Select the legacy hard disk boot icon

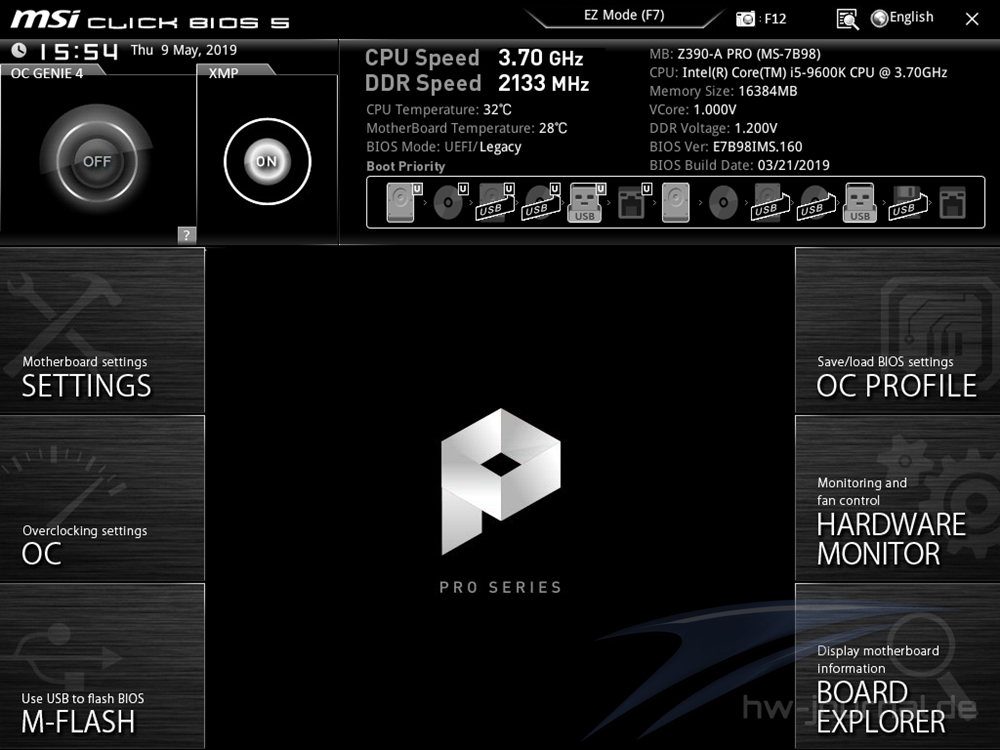(676, 203)
